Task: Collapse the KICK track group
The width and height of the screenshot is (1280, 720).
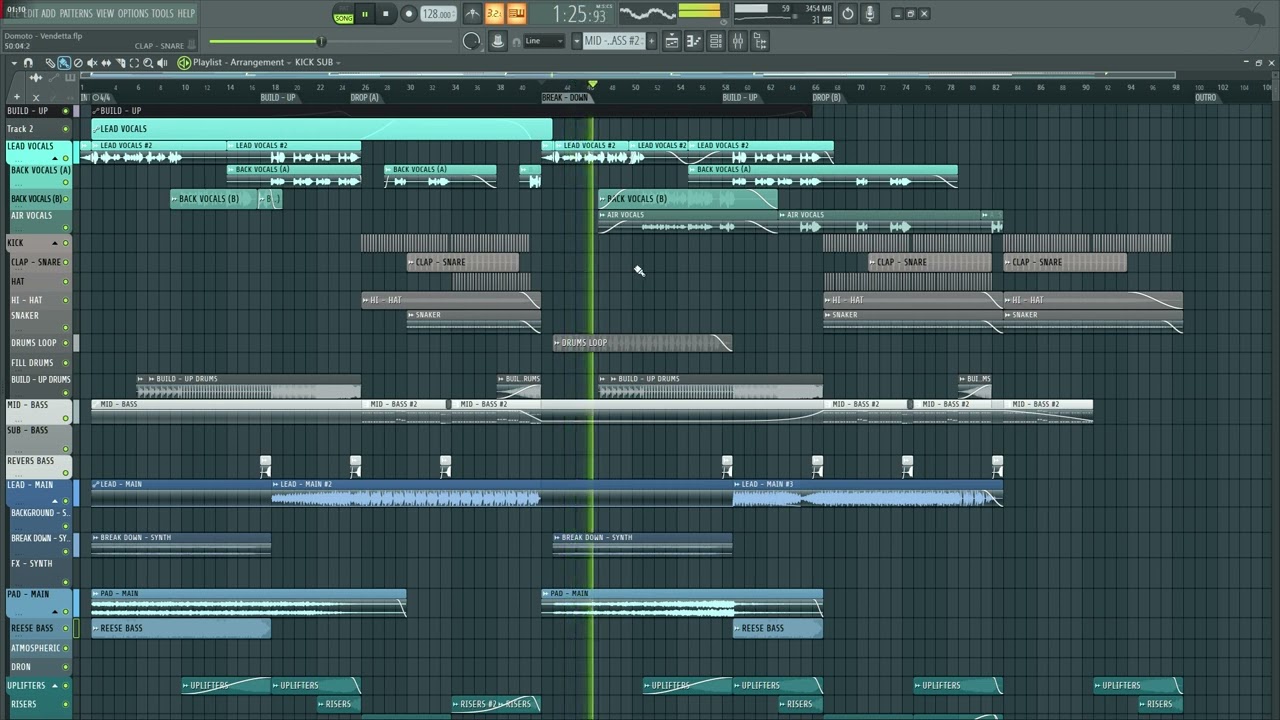Action: click(x=55, y=243)
